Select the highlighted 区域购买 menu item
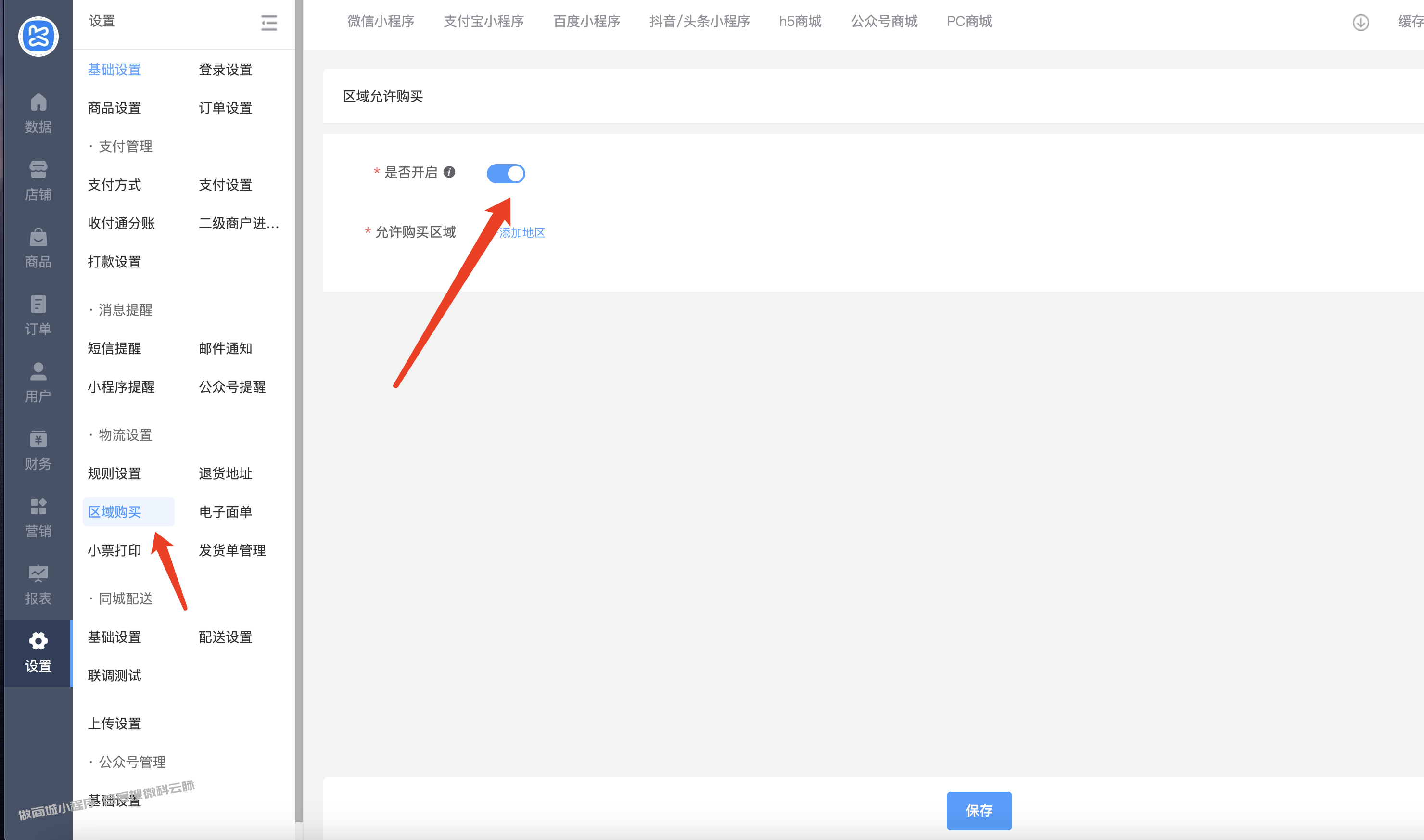The height and width of the screenshot is (840, 1424). (x=128, y=512)
